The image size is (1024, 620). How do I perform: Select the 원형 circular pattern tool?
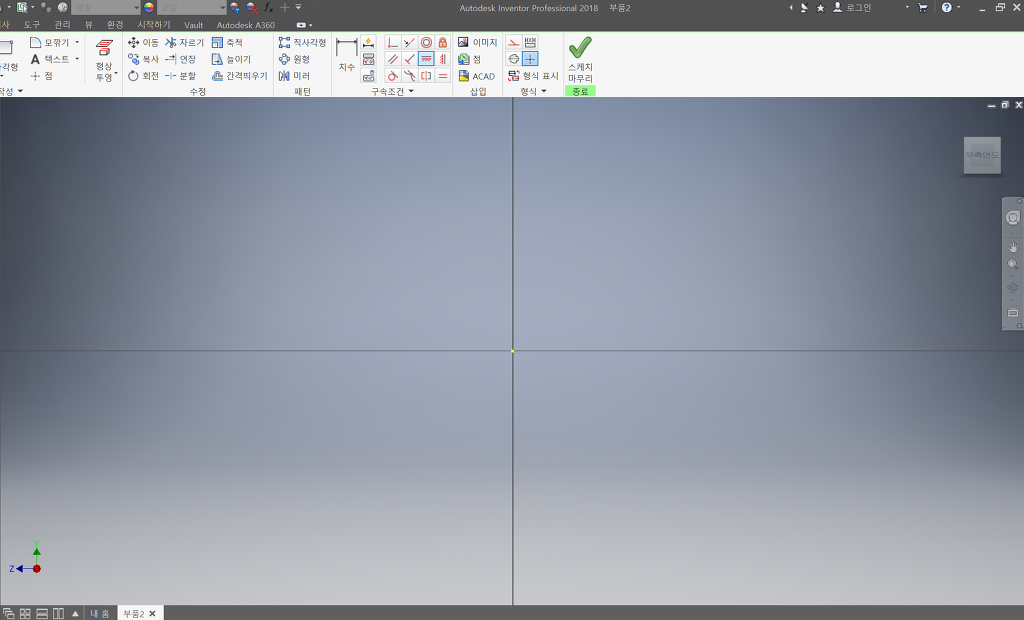point(294,59)
